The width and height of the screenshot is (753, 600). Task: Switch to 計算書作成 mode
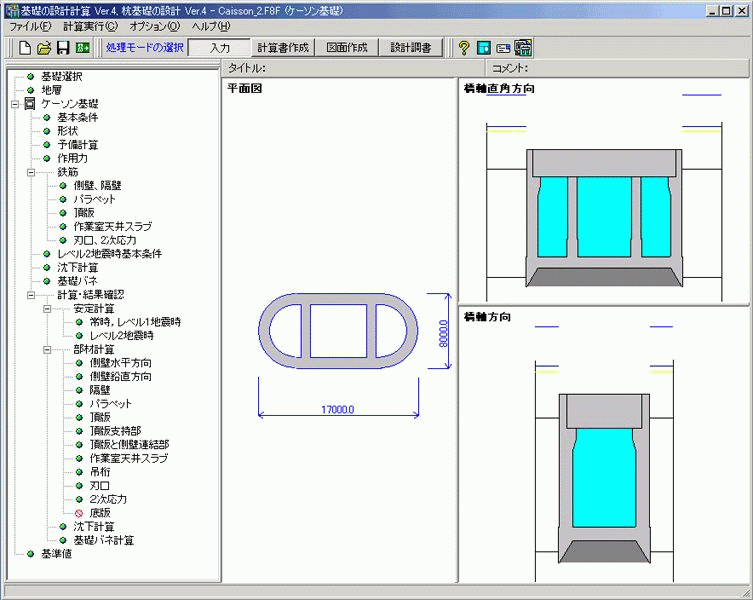[x=284, y=47]
